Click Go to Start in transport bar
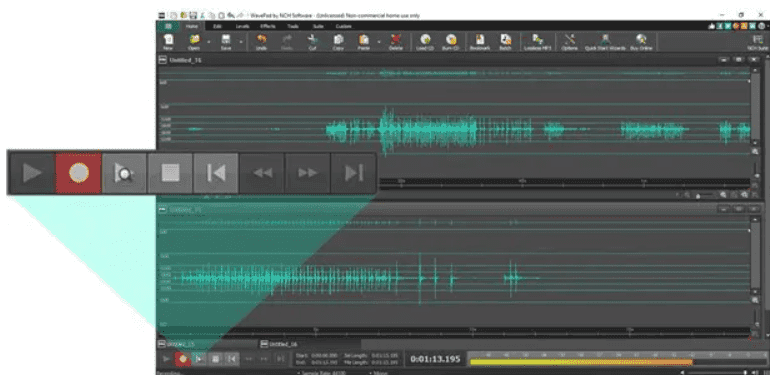779x381 pixels. [x=232, y=358]
